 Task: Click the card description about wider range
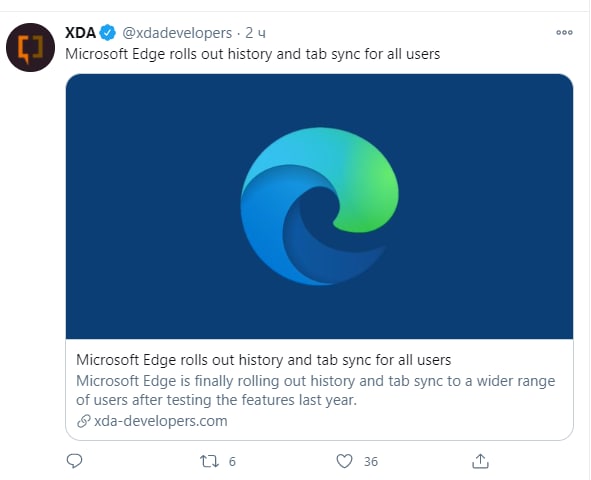(315, 390)
